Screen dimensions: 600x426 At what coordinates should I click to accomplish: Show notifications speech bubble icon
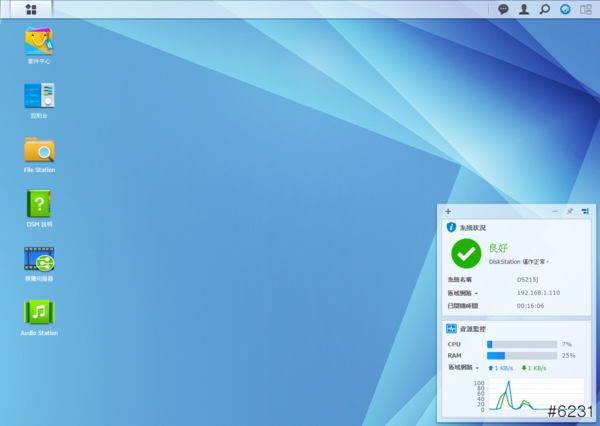coord(503,9)
